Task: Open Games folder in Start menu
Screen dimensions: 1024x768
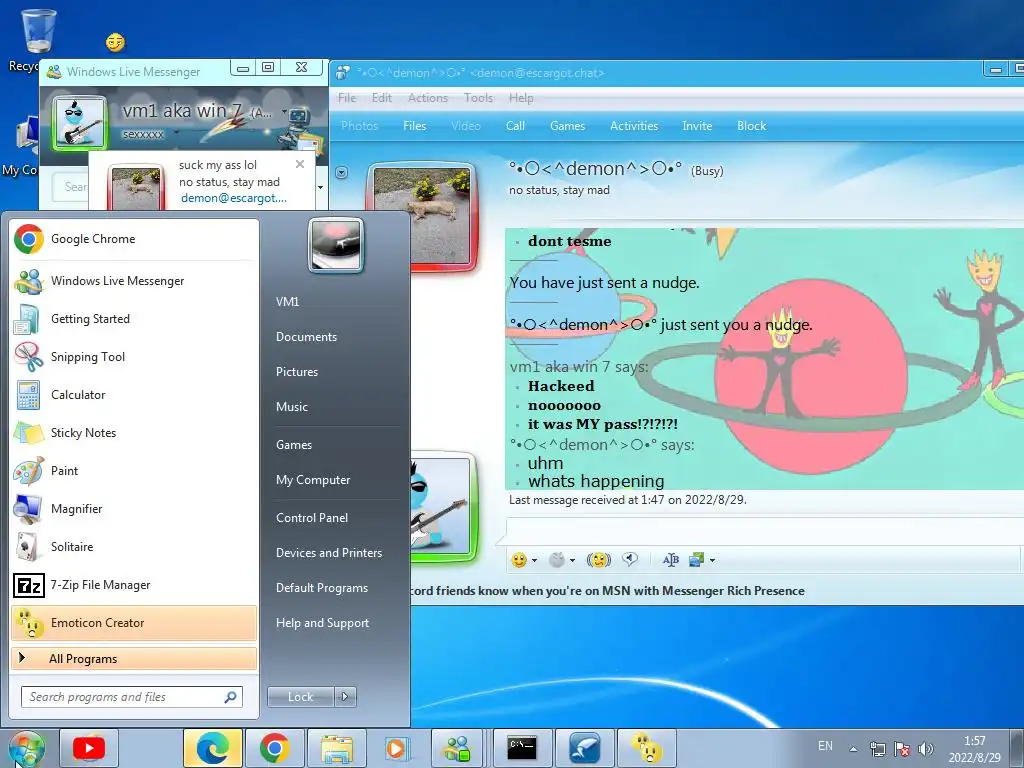Action: (294, 445)
